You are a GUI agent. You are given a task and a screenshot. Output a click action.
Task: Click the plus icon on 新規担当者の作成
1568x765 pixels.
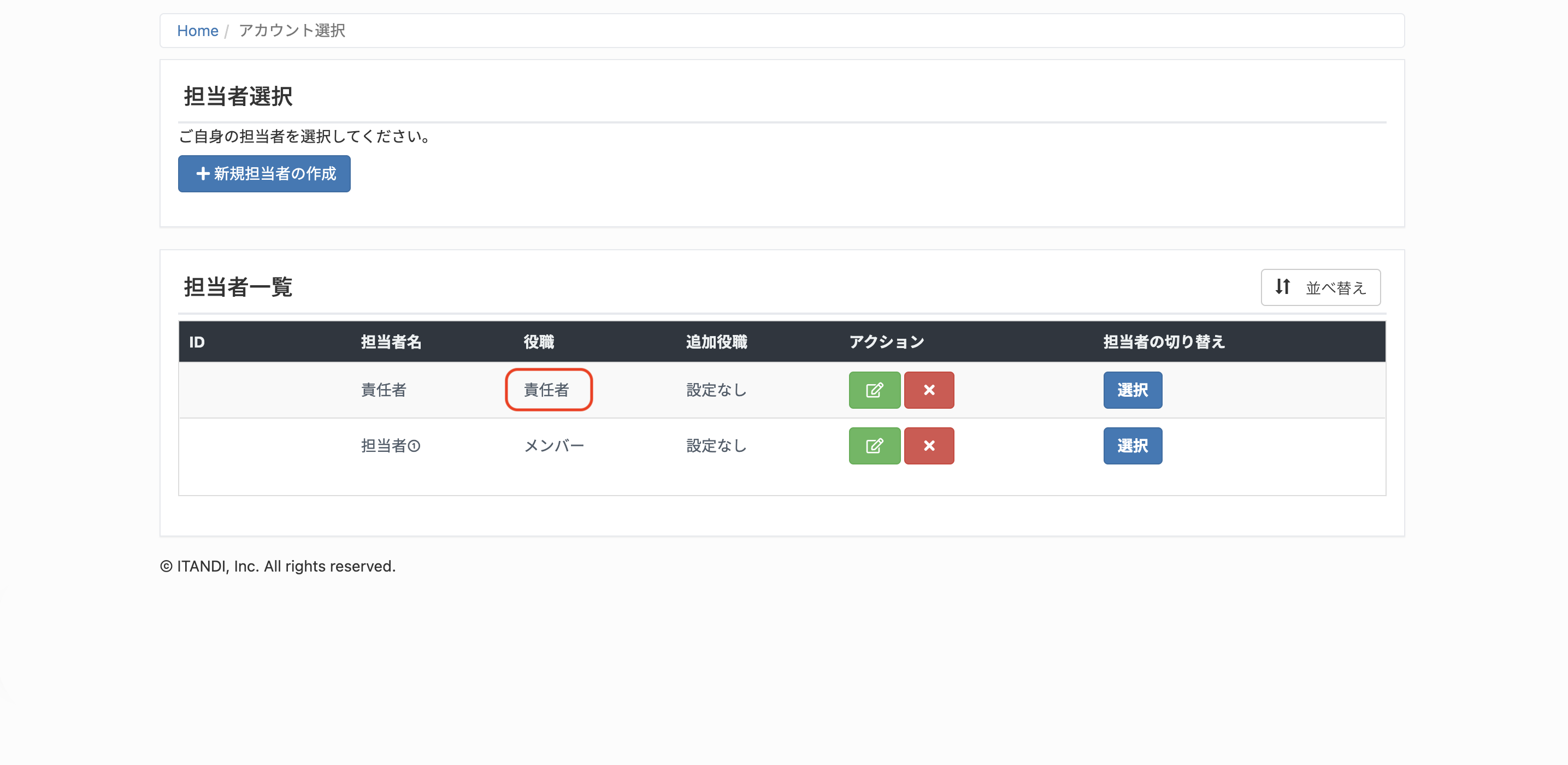click(x=203, y=174)
